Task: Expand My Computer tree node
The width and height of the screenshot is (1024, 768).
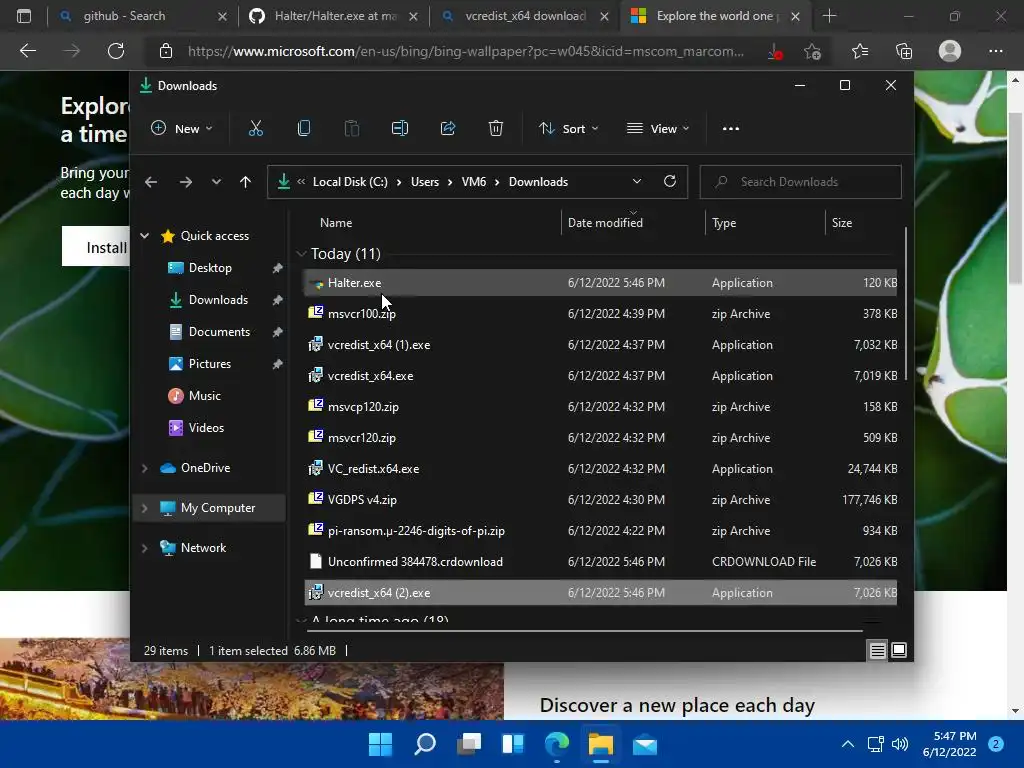Action: pos(145,507)
